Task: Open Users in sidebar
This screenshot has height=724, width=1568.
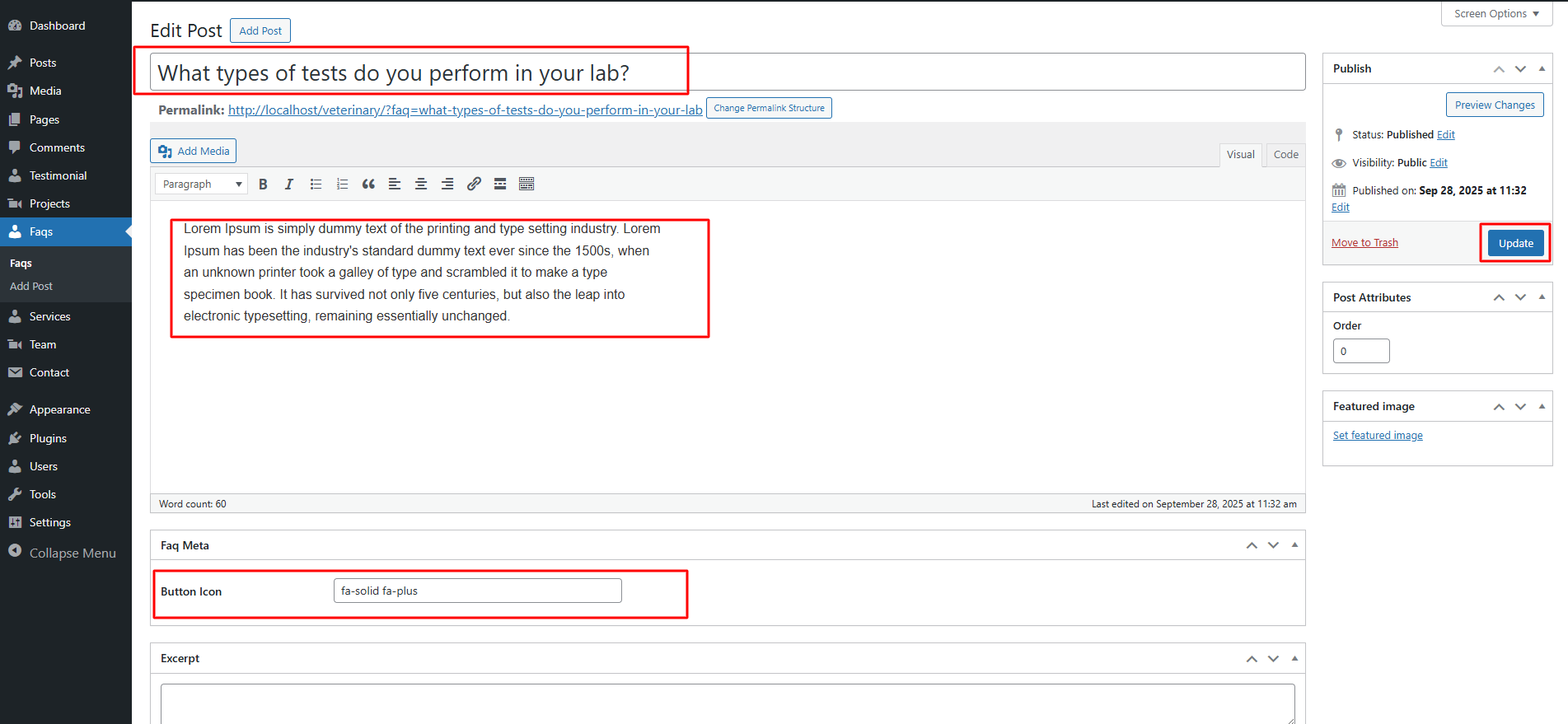Action: pyautogui.click(x=66, y=466)
